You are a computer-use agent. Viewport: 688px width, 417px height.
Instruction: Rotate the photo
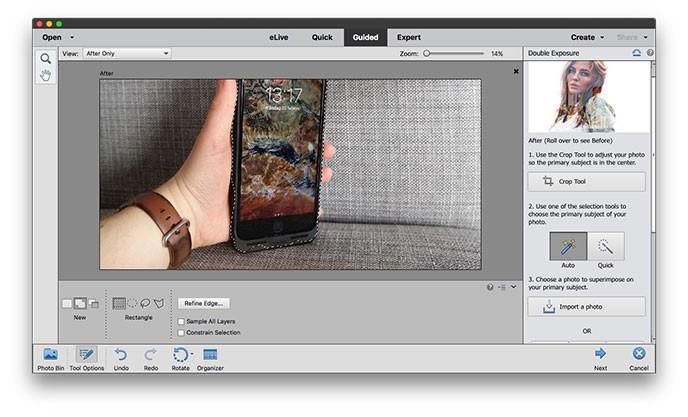tap(180, 359)
